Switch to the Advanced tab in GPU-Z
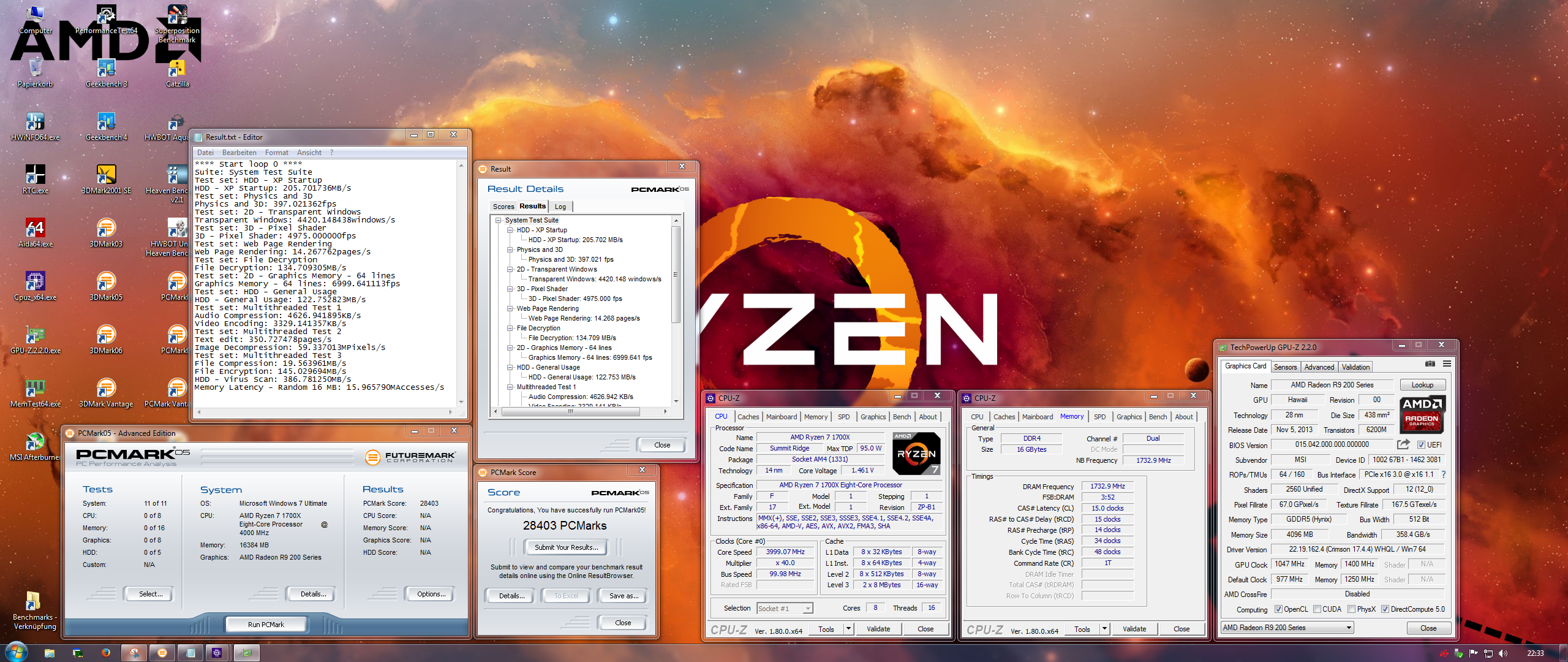The height and width of the screenshot is (662, 1568). click(x=1319, y=367)
